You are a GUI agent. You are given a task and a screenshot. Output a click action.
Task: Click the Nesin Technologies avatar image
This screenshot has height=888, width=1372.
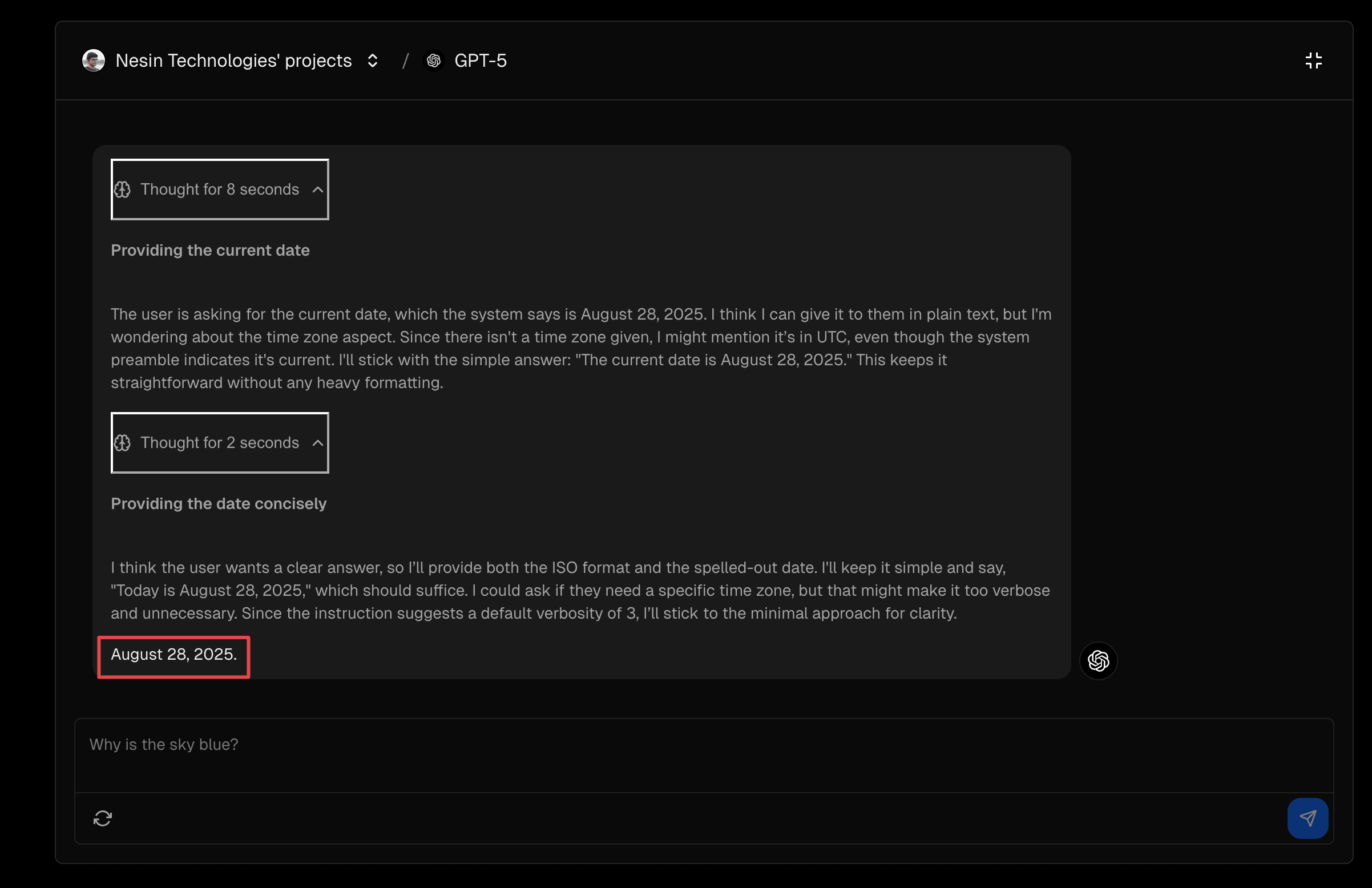[94, 60]
